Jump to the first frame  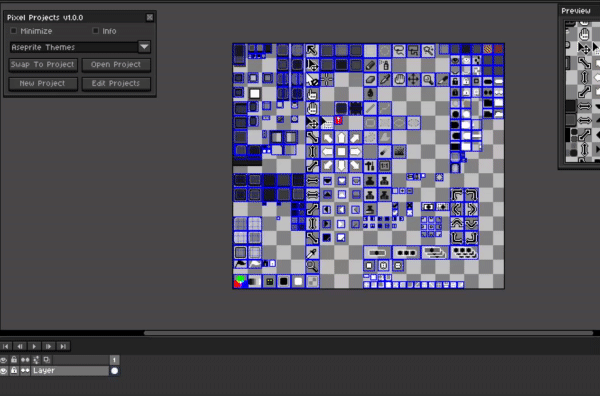[6, 347]
